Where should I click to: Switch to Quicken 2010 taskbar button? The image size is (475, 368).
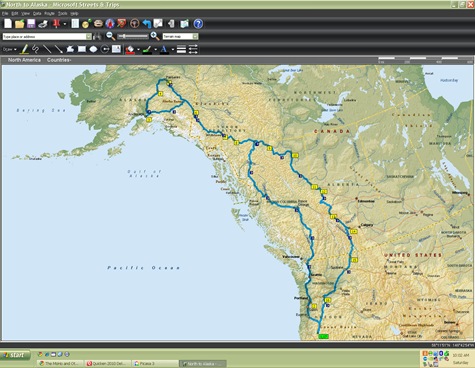[108, 363]
